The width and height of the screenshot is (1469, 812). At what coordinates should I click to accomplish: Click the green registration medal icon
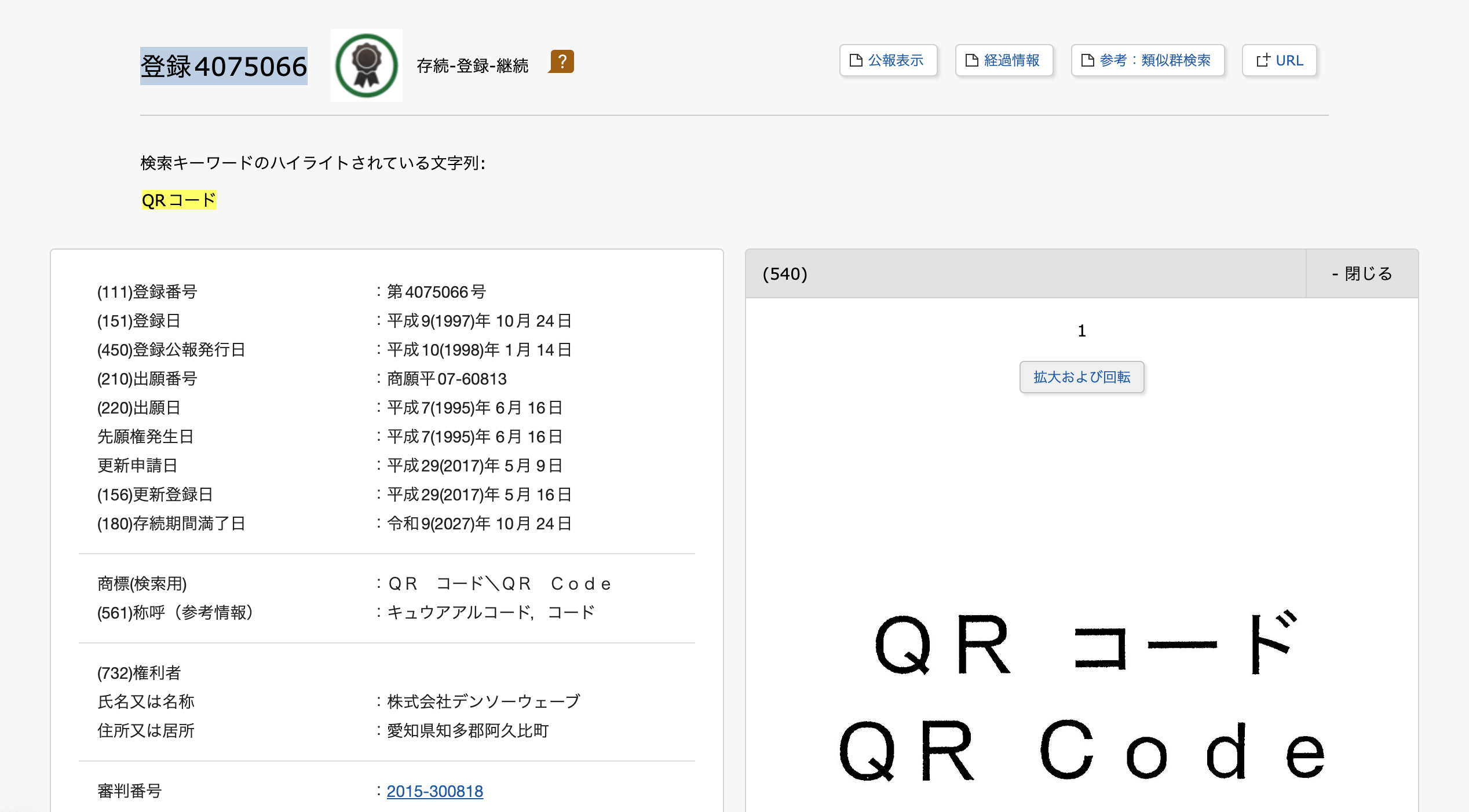coord(366,65)
